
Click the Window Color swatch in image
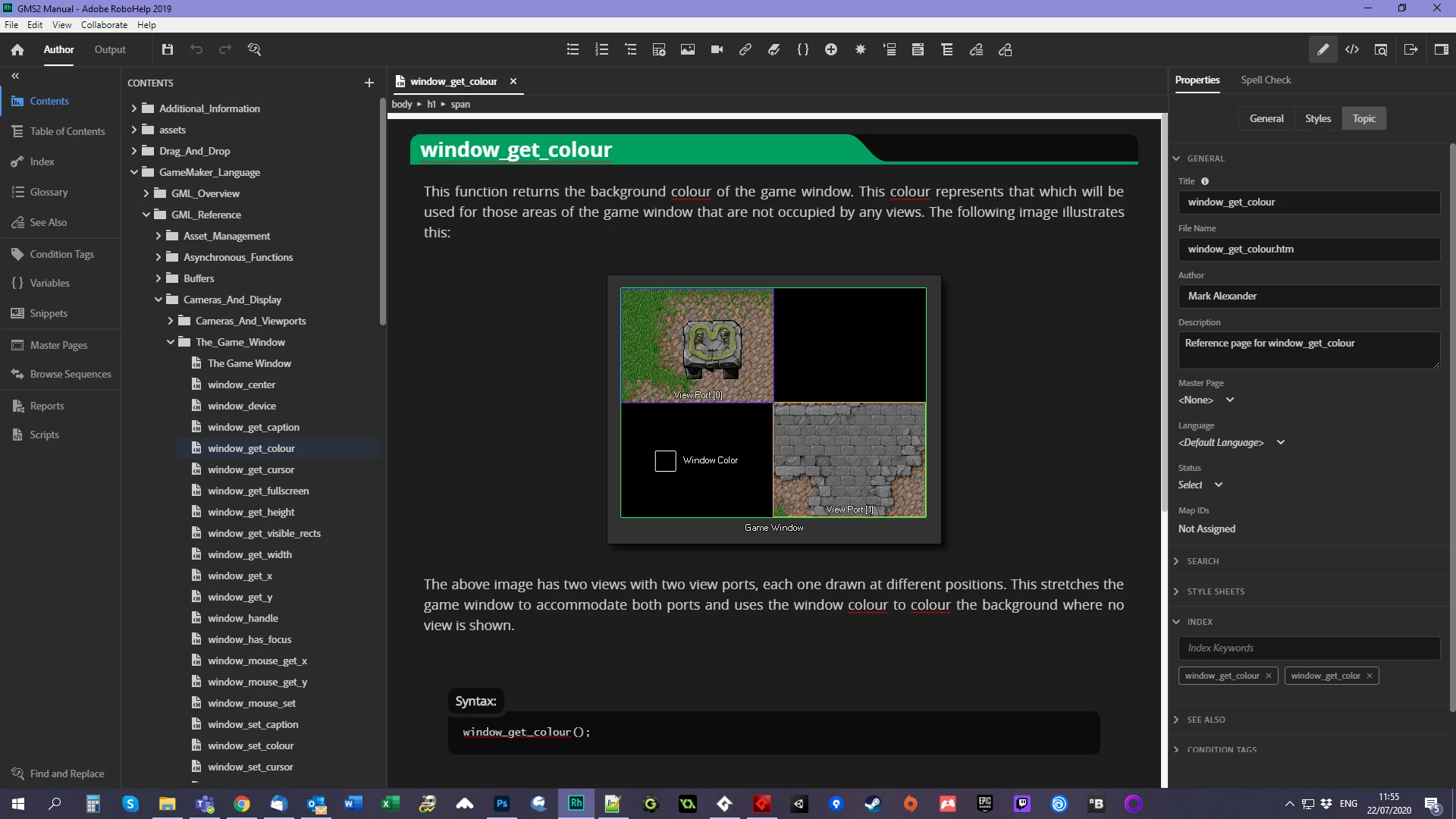tap(665, 460)
